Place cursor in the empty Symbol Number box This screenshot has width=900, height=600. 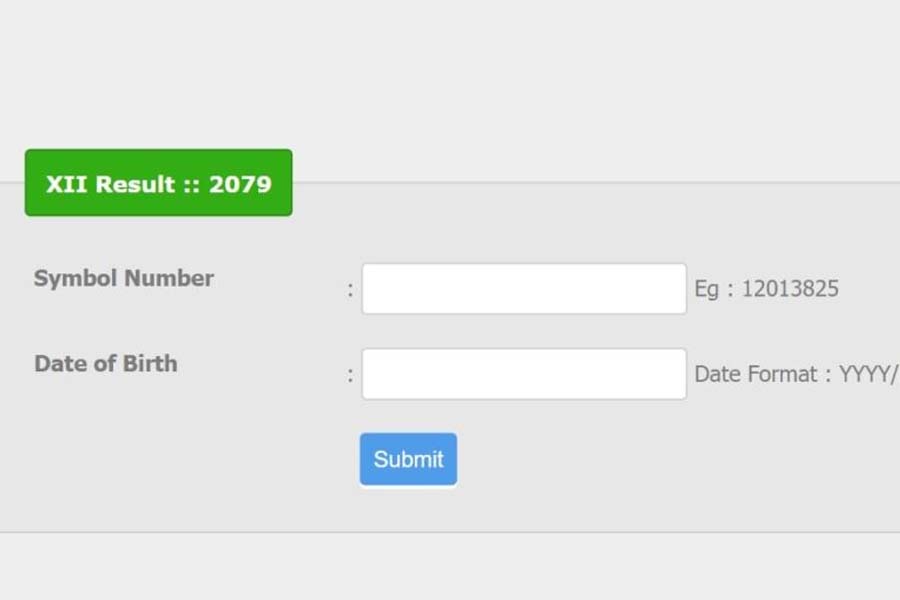pos(524,289)
